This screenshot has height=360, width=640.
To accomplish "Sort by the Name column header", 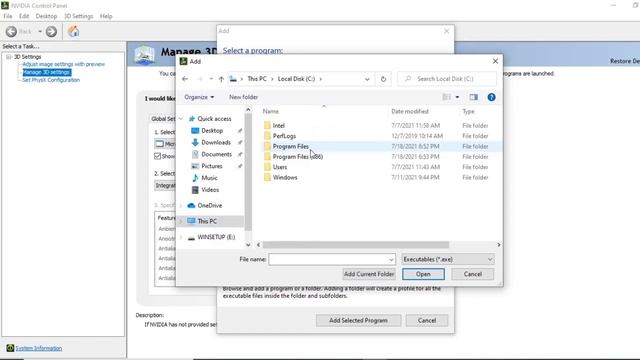I will coord(271,111).
